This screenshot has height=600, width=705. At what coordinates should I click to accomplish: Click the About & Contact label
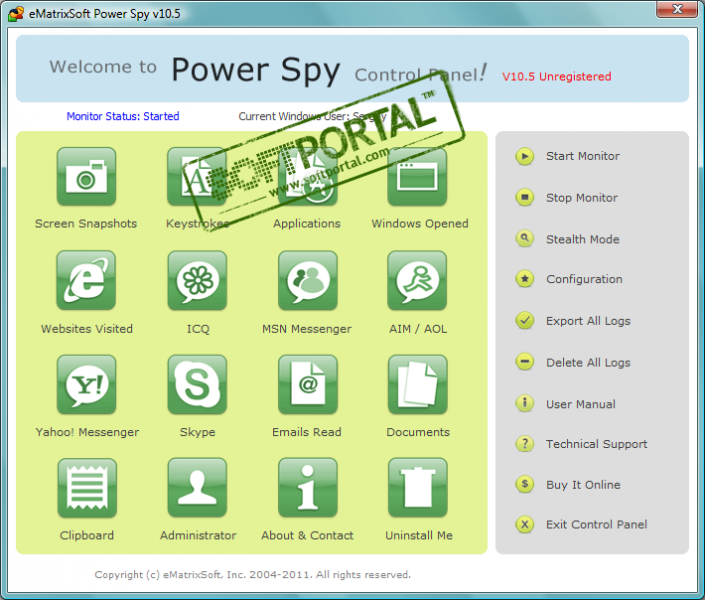(x=308, y=535)
